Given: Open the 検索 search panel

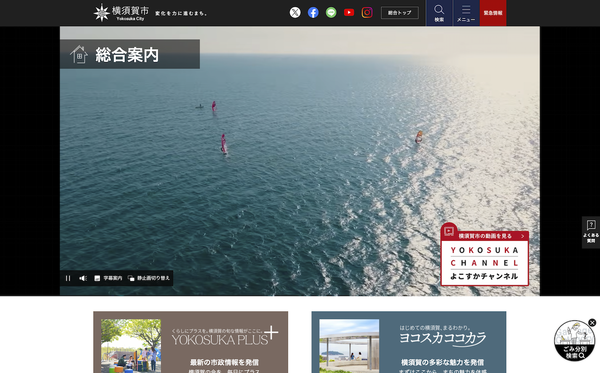Looking at the screenshot, I should [x=439, y=13].
